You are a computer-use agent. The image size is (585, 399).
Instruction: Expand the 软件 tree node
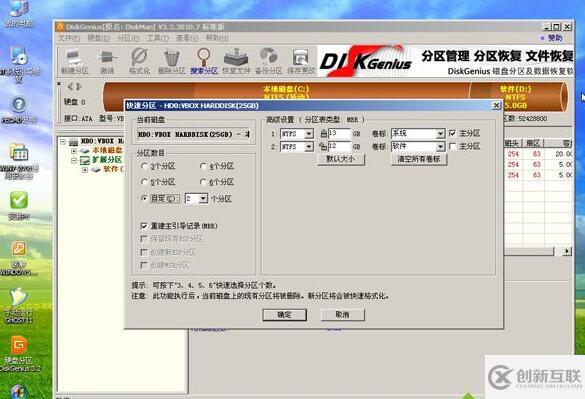click(85, 169)
